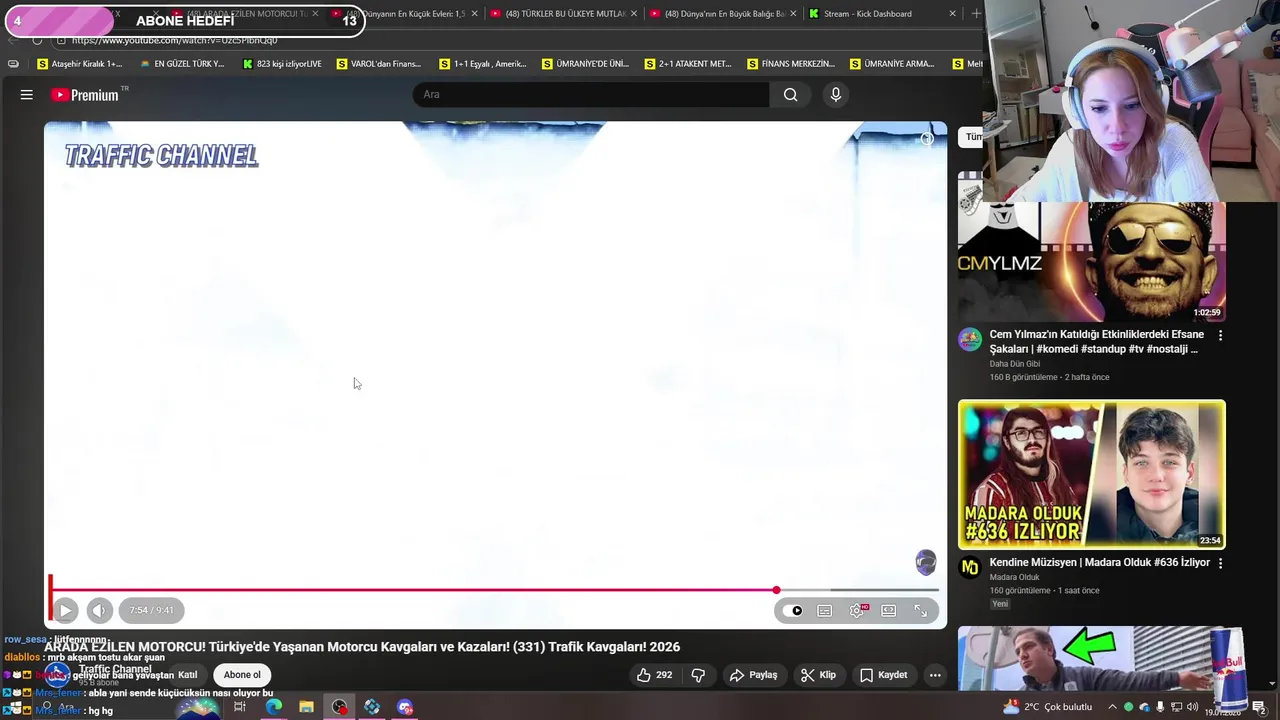Open 1+1 Eşyalı, Americ... bookmark
The width and height of the screenshot is (1280, 720).
tap(482, 64)
